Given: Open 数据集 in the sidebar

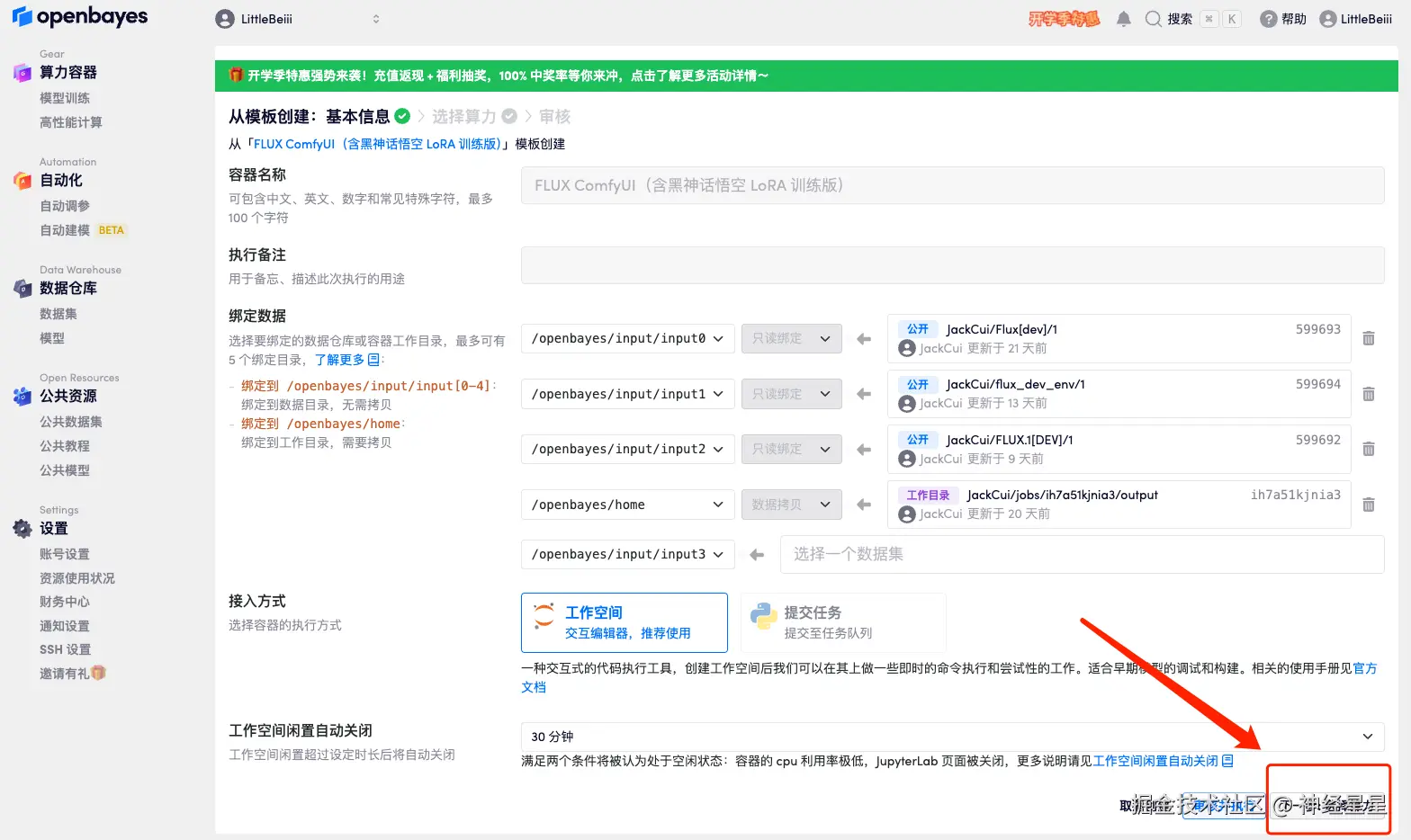Looking at the screenshot, I should pyautogui.click(x=58, y=314).
